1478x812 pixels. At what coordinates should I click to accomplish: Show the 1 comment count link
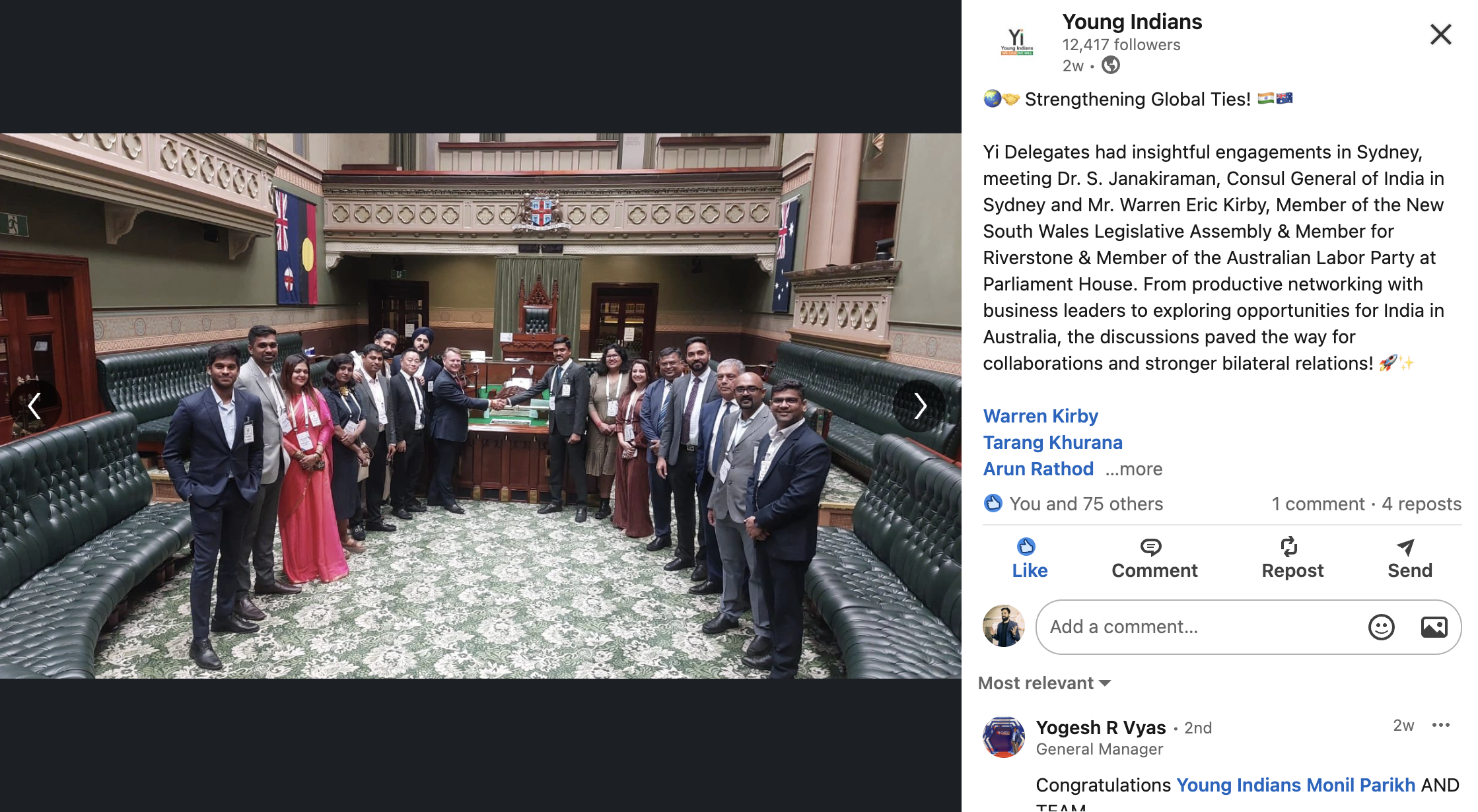coord(1318,504)
